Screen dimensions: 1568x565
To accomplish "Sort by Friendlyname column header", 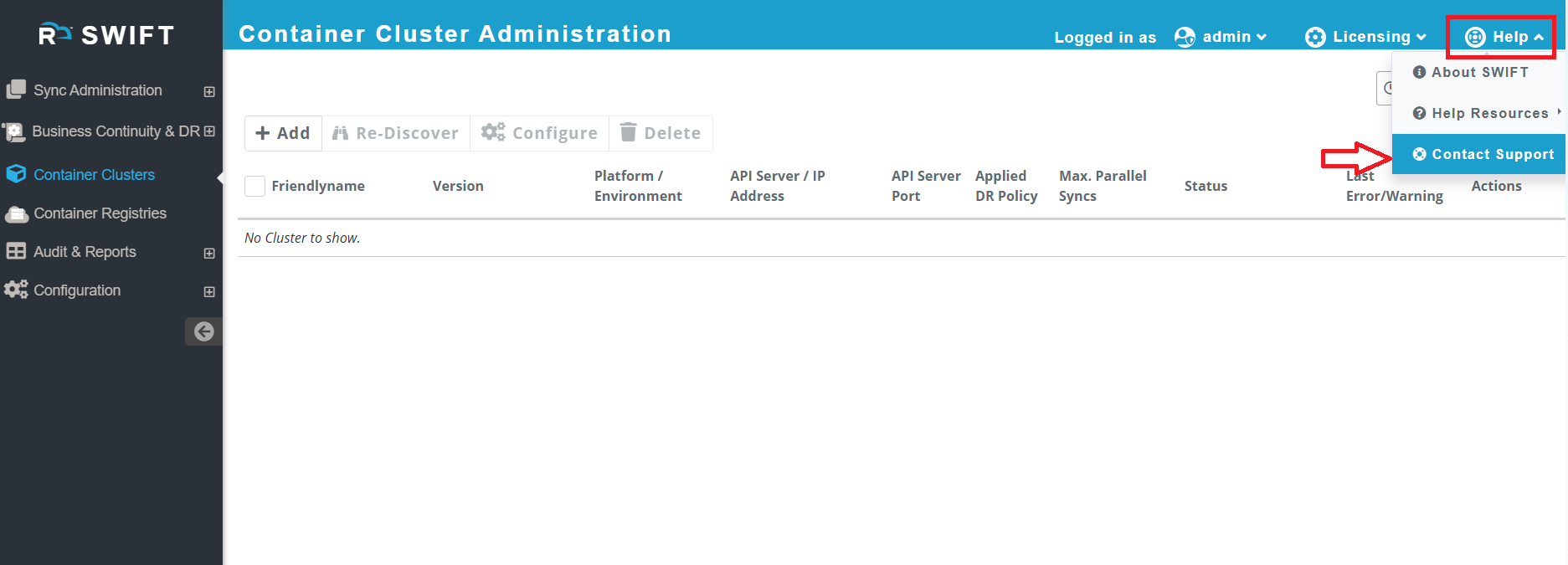I will pyautogui.click(x=318, y=186).
